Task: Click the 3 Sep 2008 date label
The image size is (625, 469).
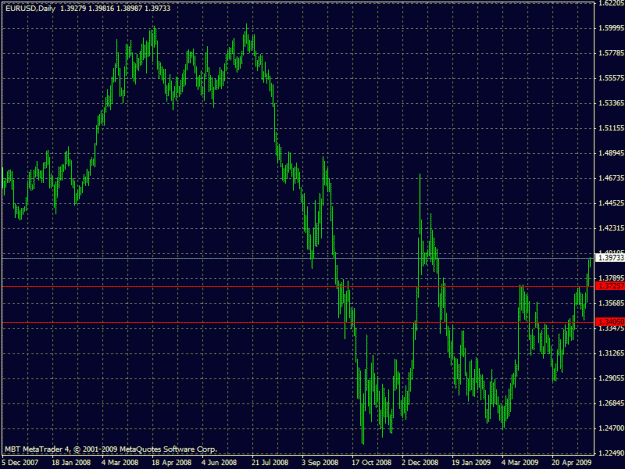Action: (320, 463)
